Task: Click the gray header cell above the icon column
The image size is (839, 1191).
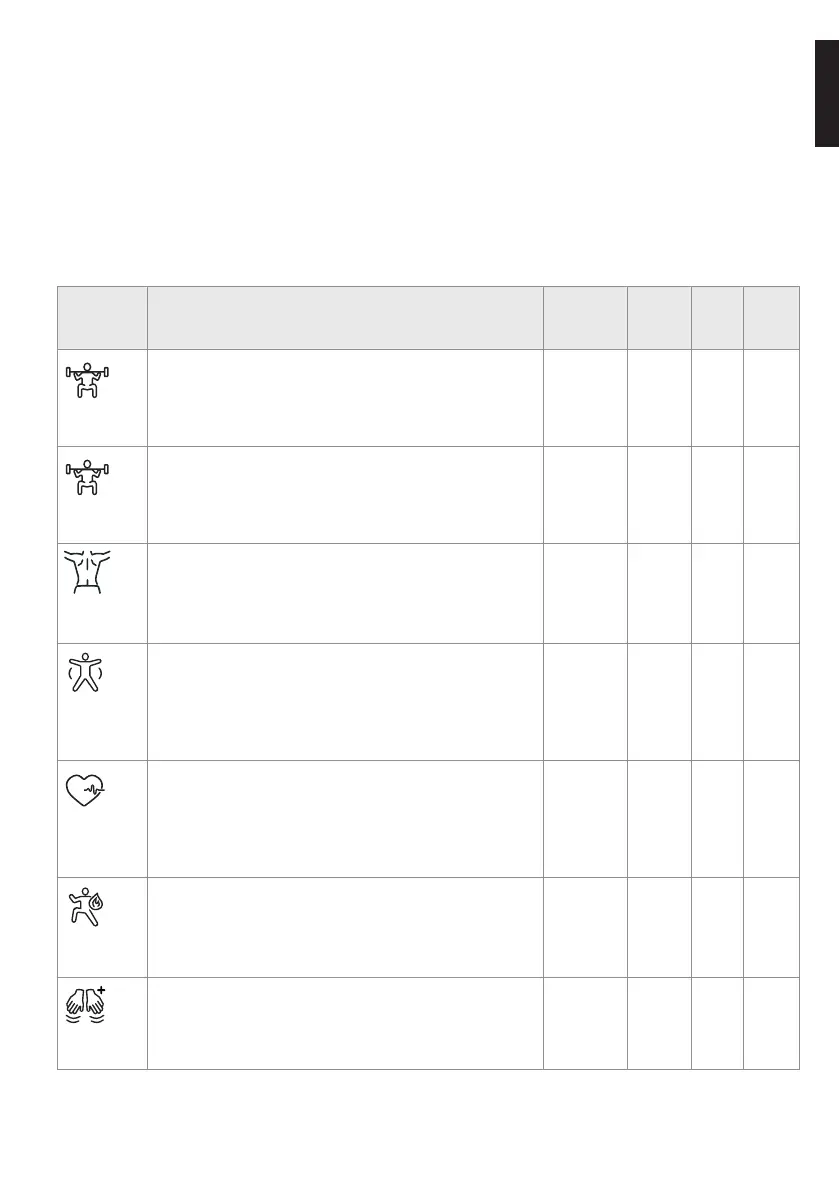Action: [102, 317]
